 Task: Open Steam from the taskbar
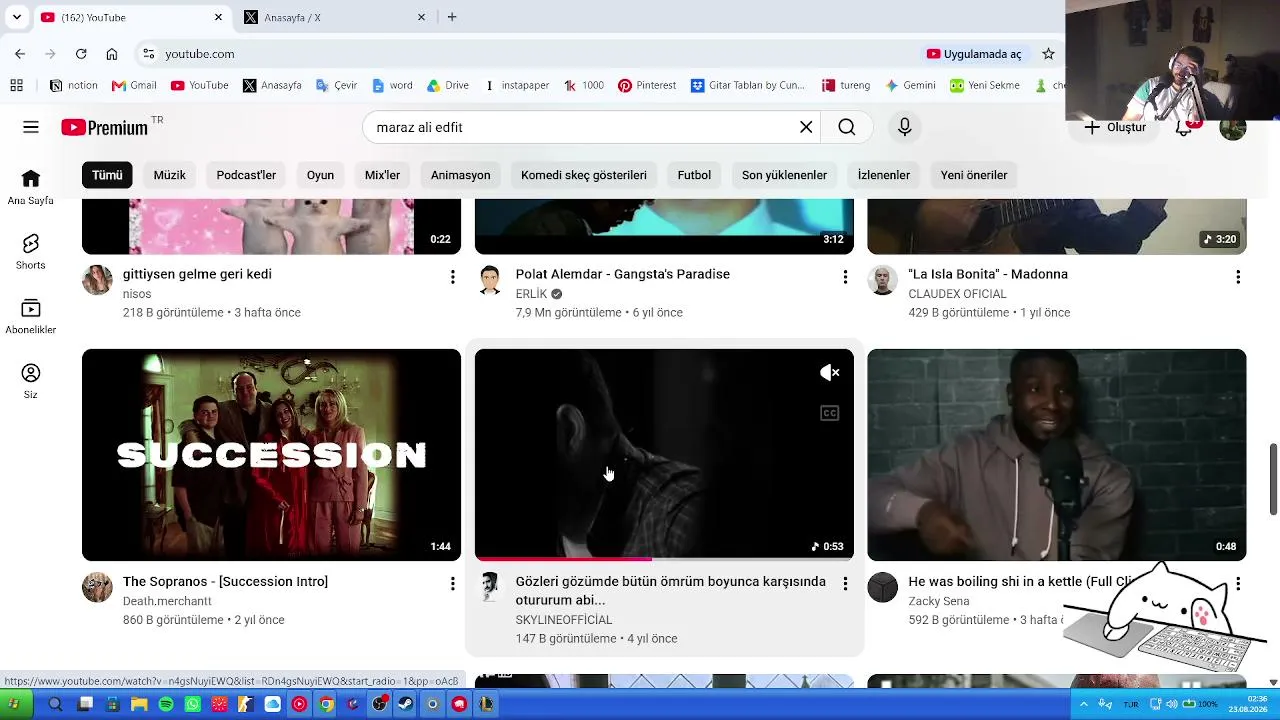click(406, 704)
